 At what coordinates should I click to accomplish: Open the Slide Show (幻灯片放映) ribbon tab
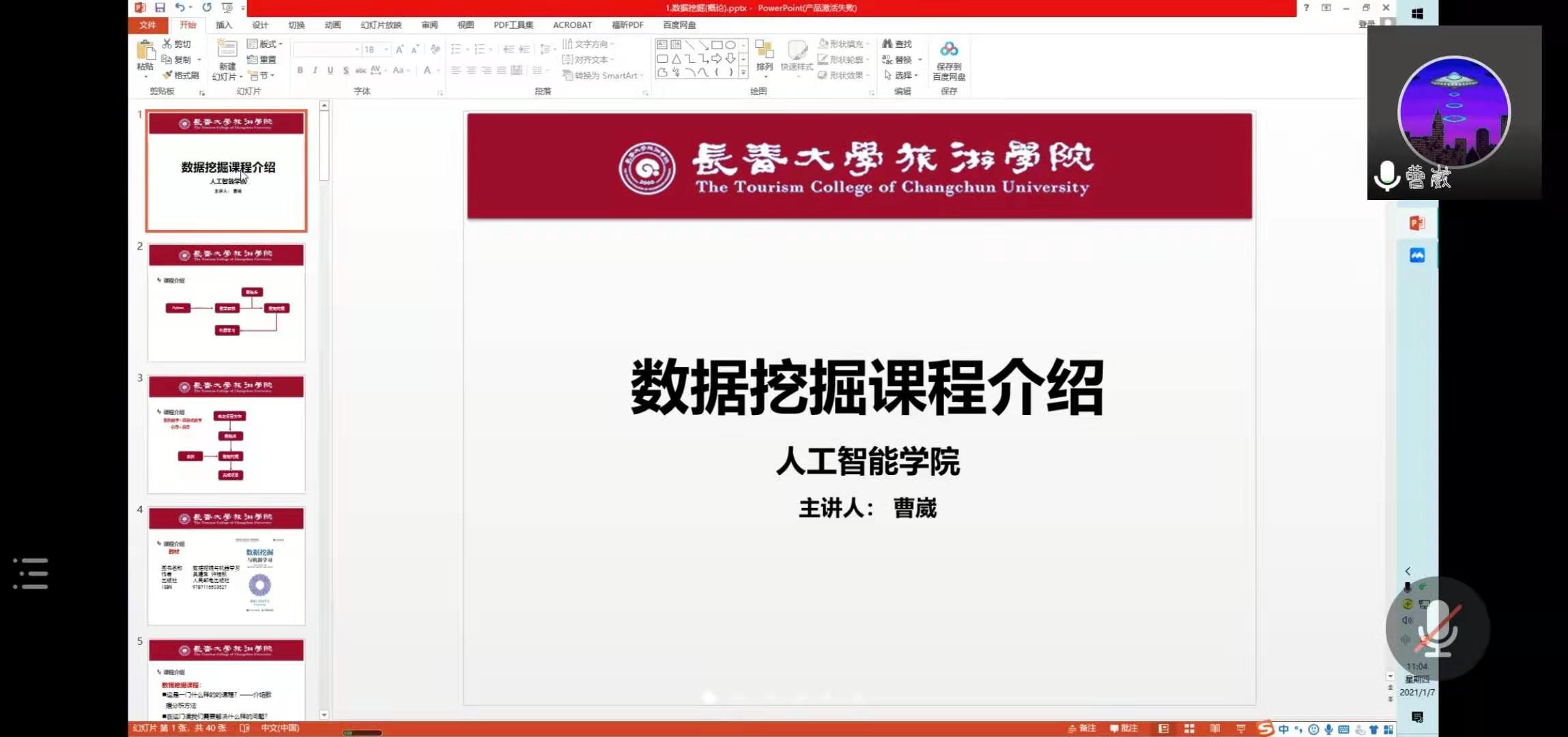381,25
